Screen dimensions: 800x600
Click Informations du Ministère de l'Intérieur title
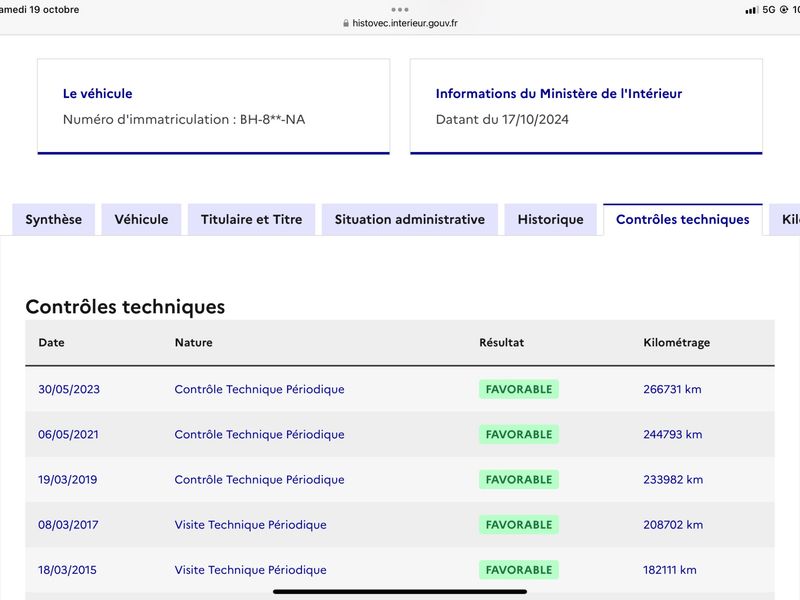coord(559,94)
